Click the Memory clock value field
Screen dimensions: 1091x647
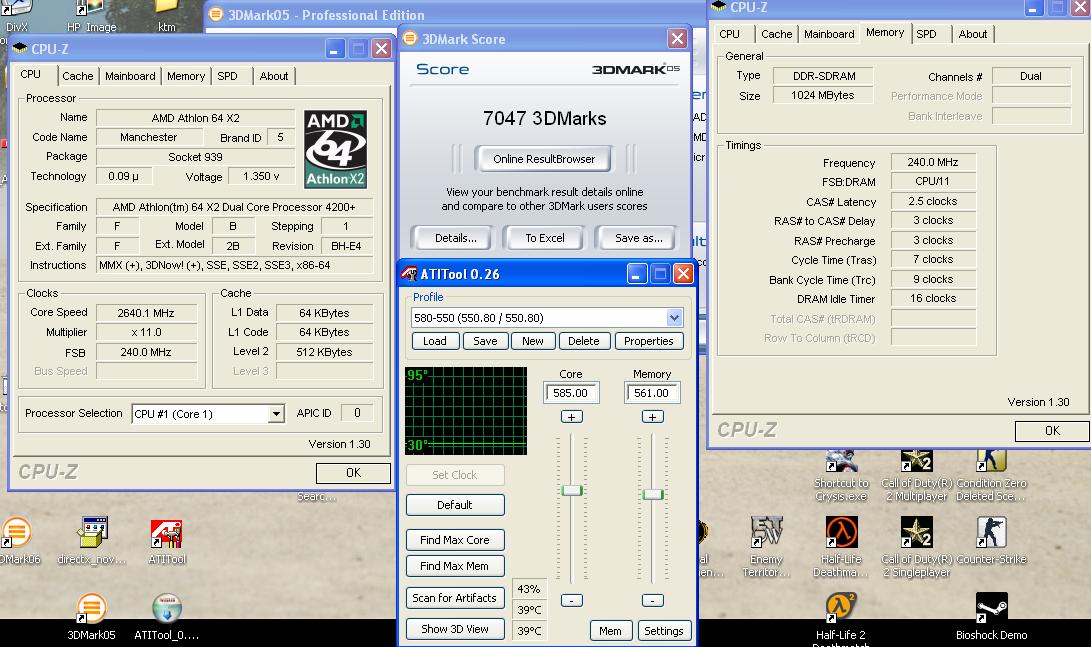[652, 393]
